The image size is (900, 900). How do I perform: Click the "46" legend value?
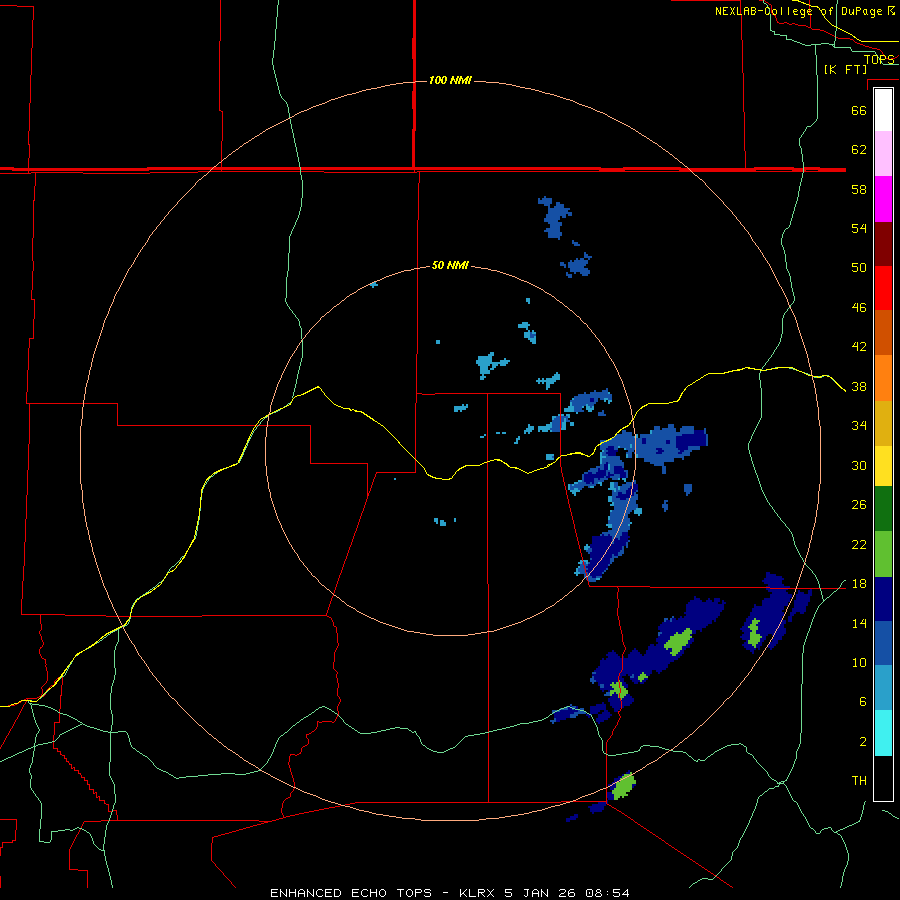(x=859, y=308)
